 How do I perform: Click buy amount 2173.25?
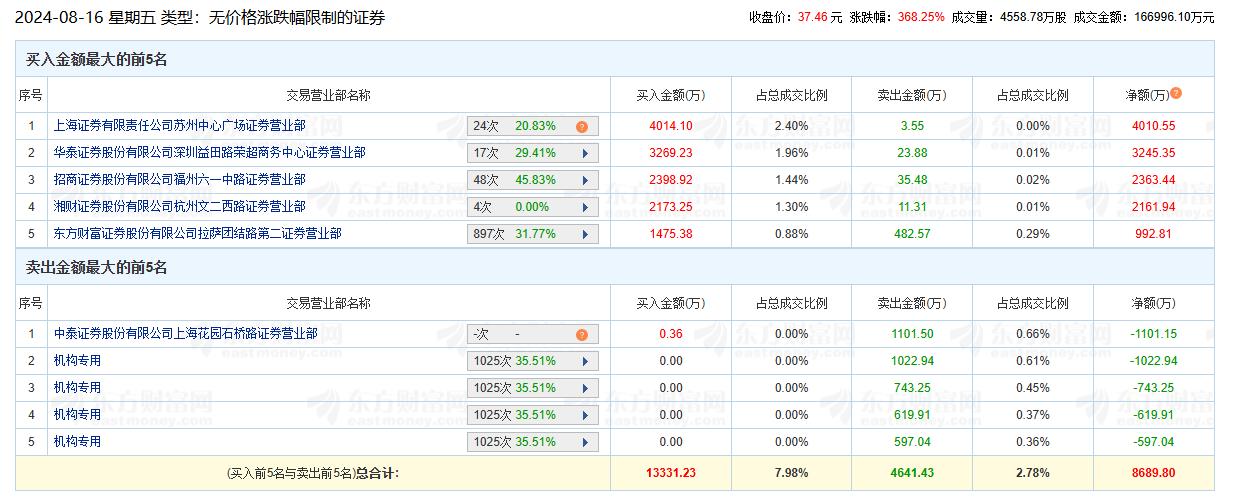point(671,207)
